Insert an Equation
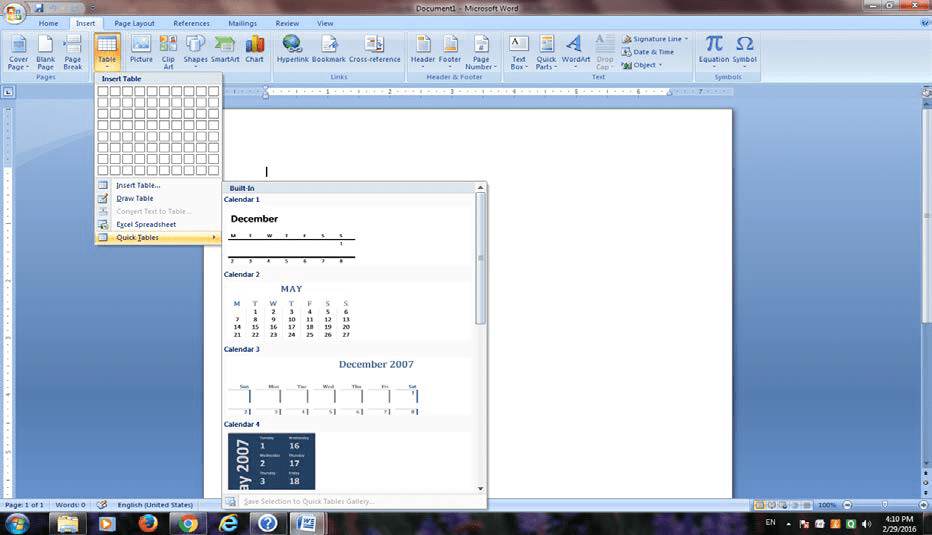932x535 pixels. (714, 51)
